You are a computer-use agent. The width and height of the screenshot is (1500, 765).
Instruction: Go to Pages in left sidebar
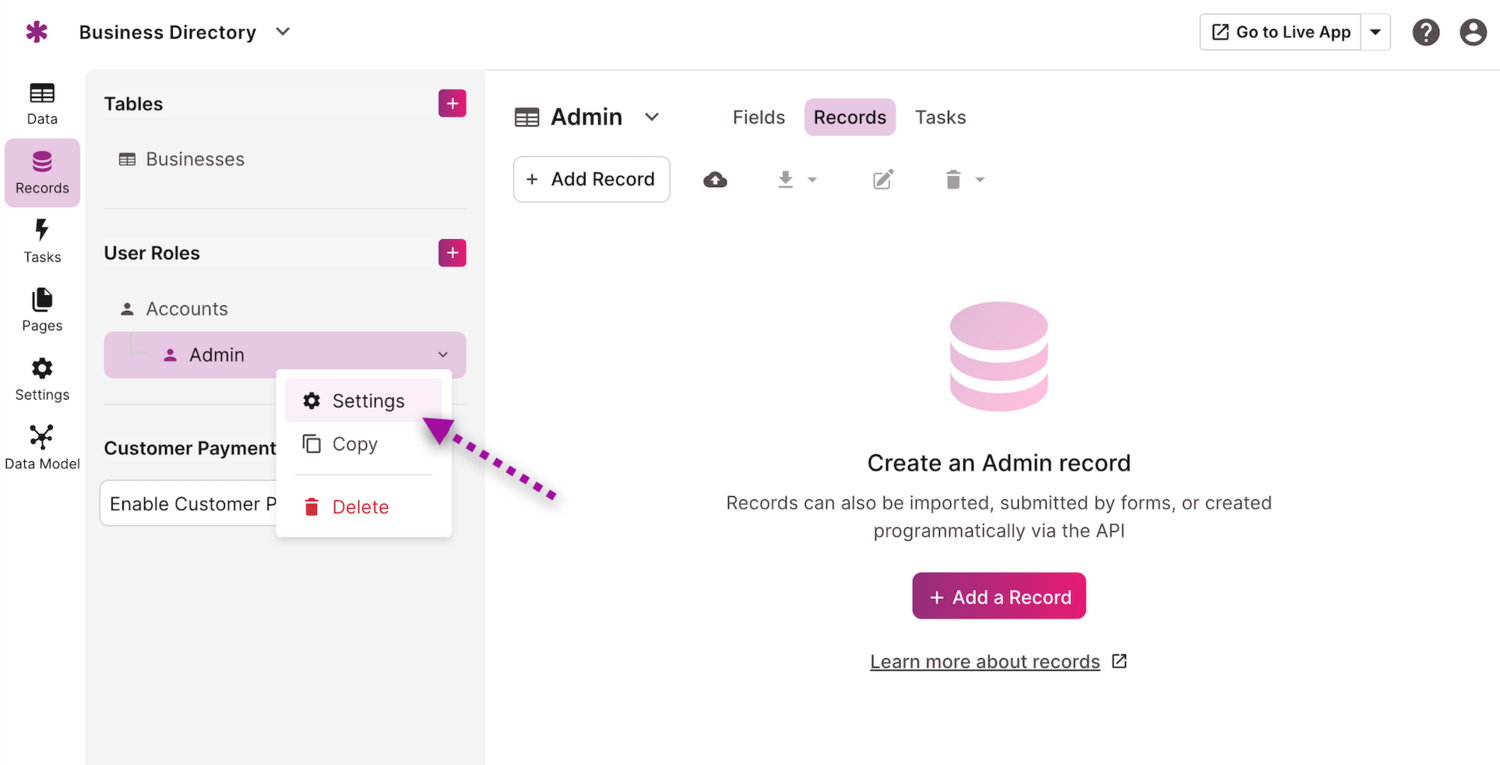tap(42, 310)
